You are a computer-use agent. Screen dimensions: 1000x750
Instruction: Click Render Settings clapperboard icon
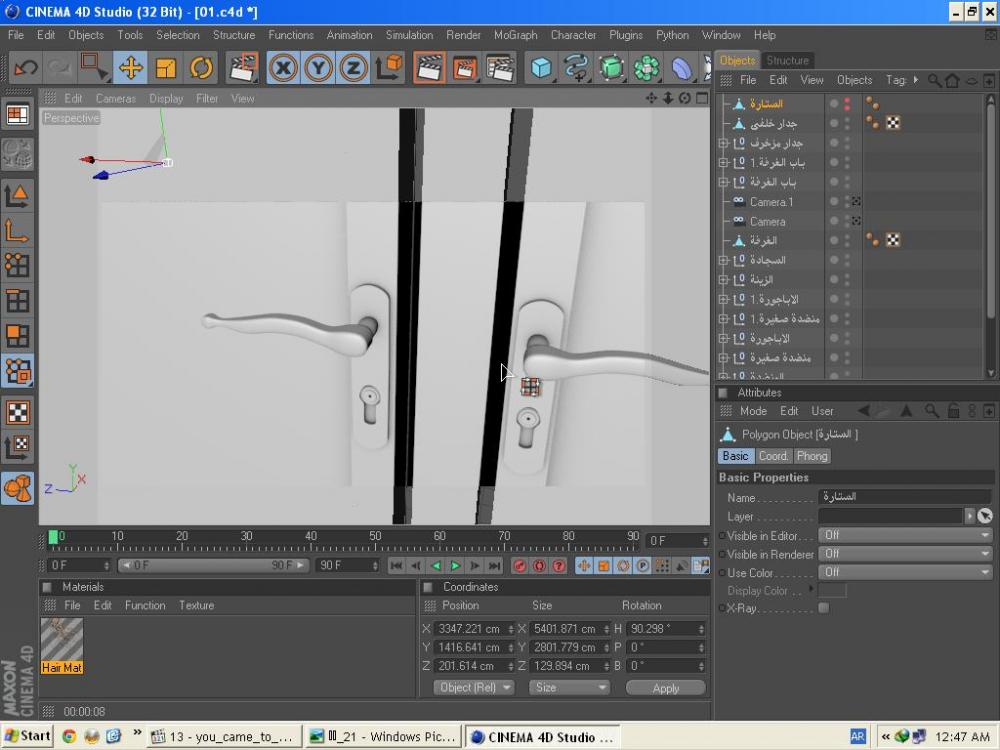point(500,68)
